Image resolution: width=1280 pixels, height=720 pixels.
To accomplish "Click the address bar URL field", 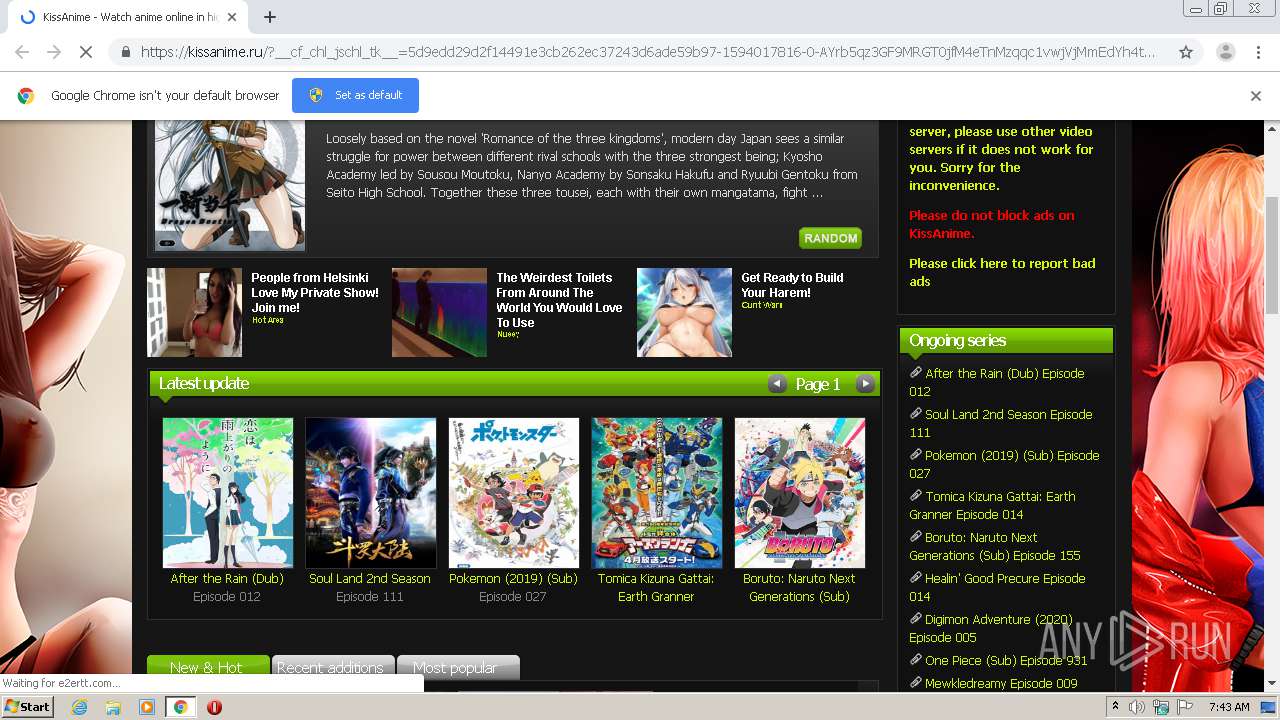I will 648,52.
